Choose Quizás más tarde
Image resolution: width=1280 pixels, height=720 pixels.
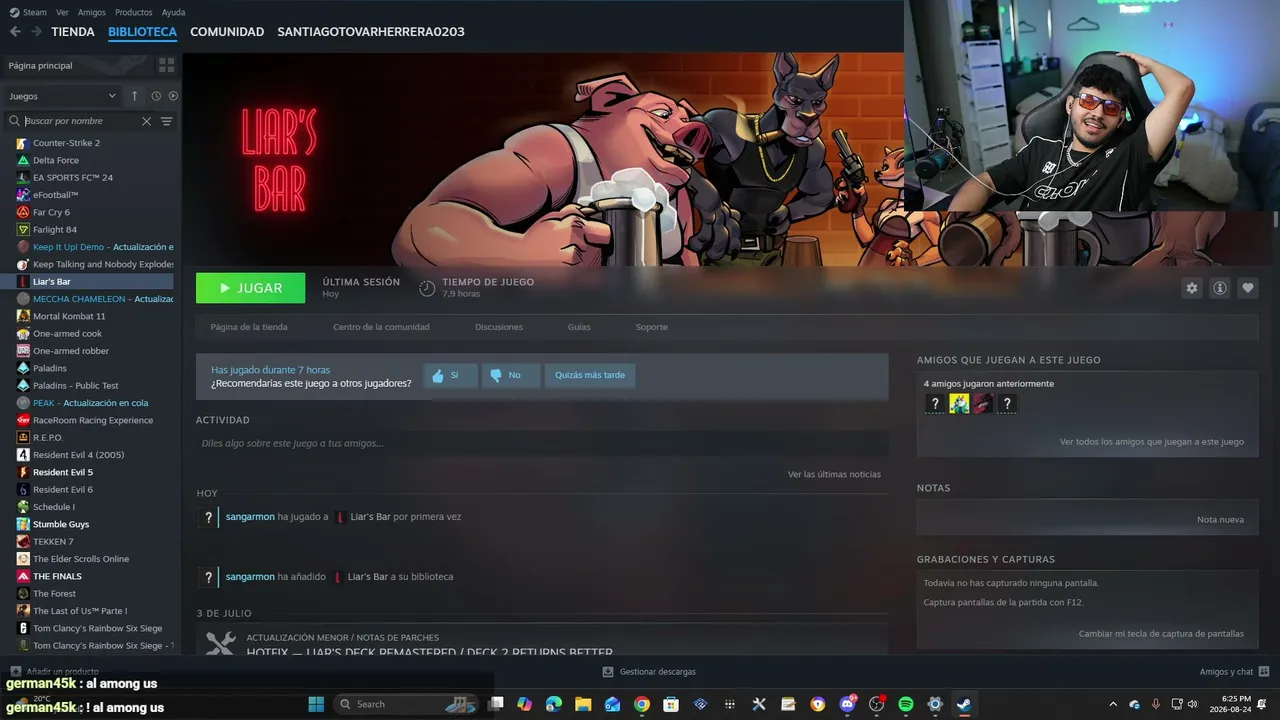pos(590,375)
